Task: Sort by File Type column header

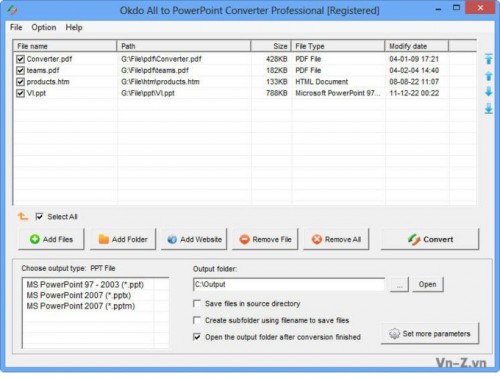Action: pos(338,46)
